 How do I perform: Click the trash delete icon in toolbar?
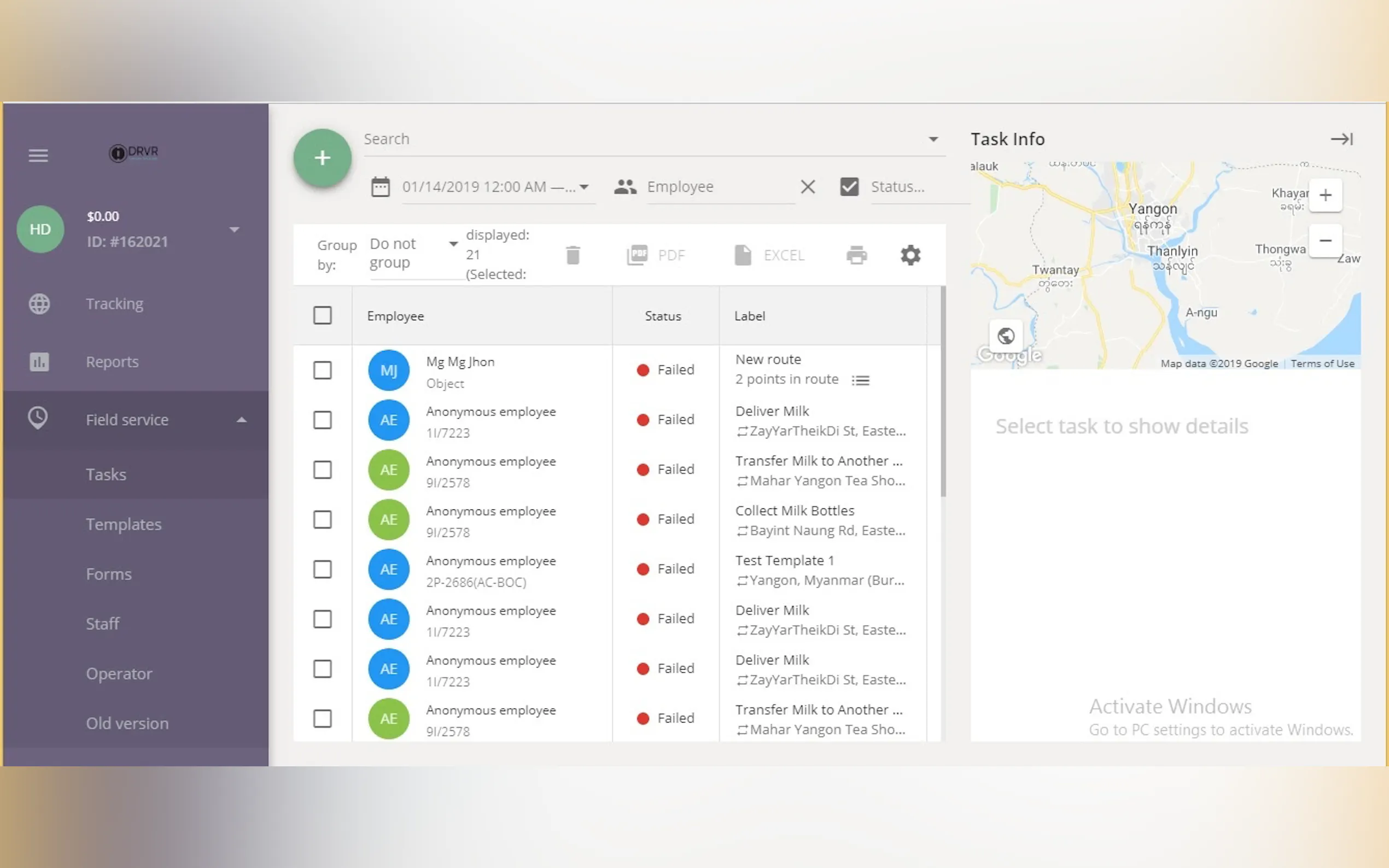coord(573,255)
